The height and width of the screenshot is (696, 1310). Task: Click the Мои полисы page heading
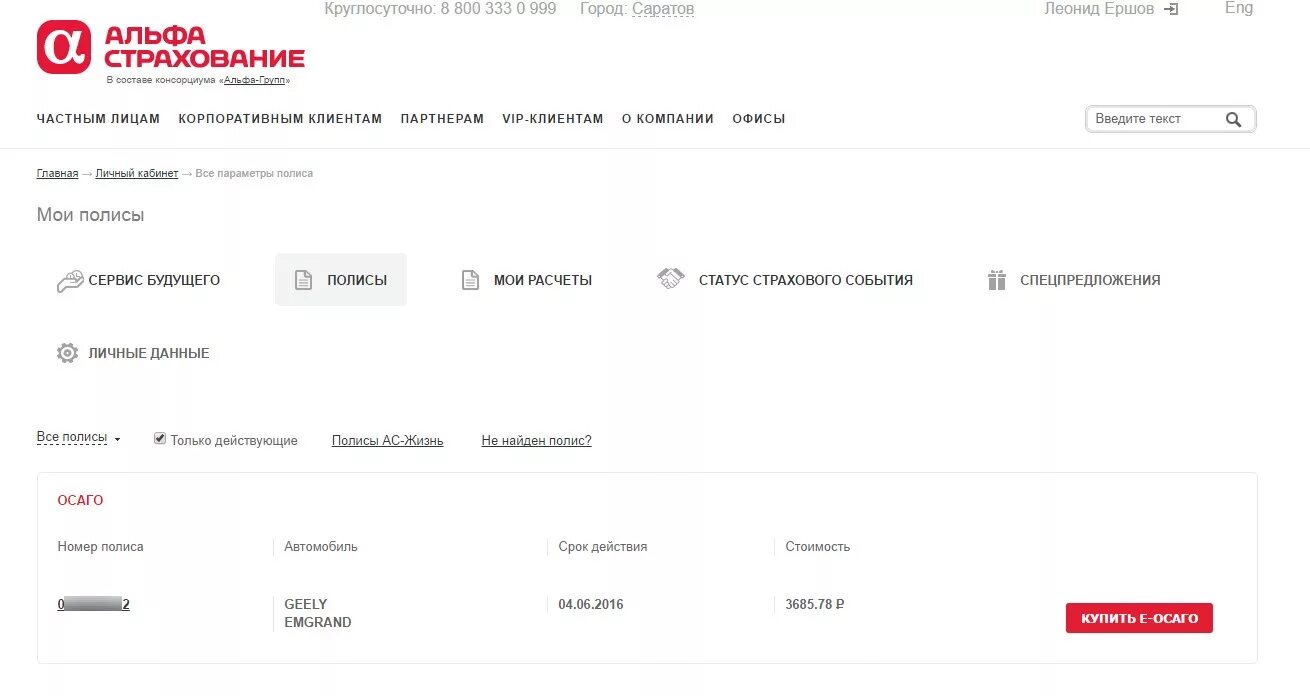tap(90, 215)
